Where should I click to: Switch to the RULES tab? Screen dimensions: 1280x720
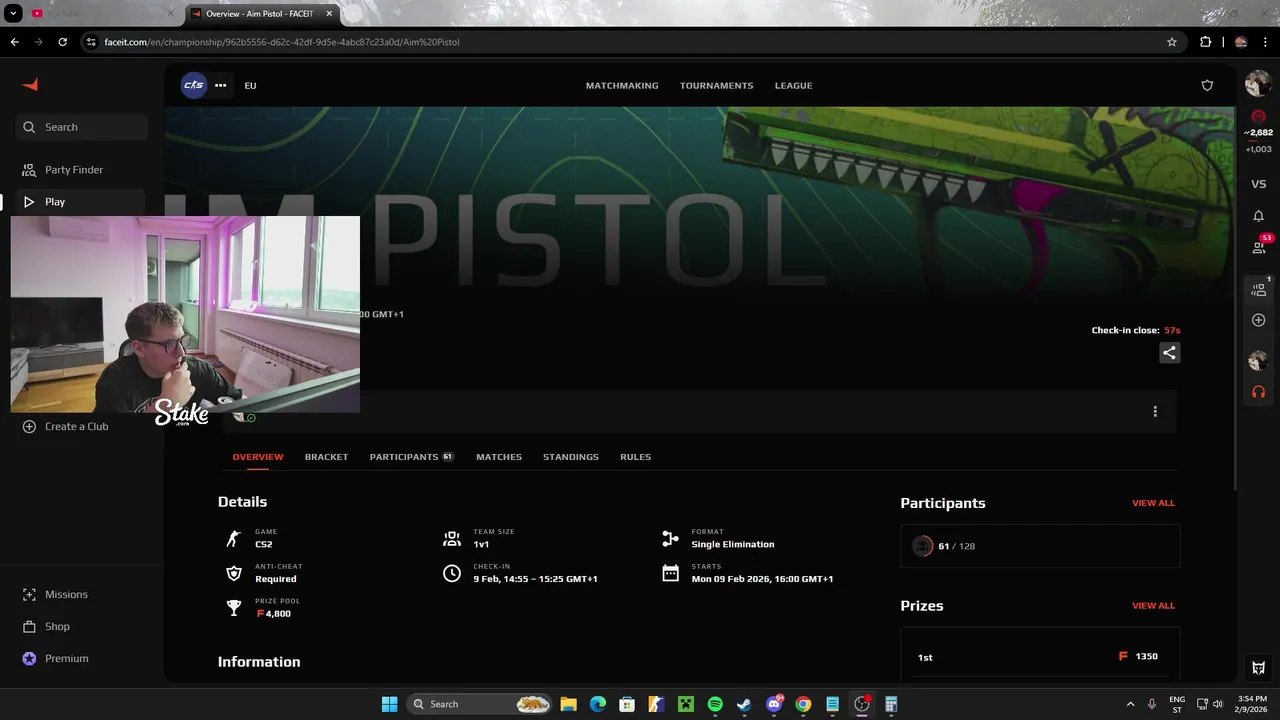[635, 457]
